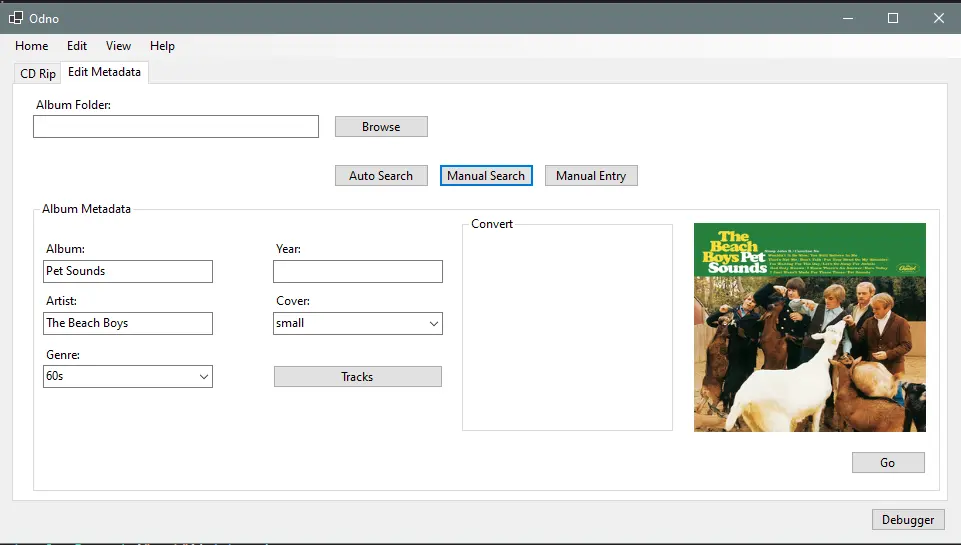Open the Tracks list button

point(358,377)
